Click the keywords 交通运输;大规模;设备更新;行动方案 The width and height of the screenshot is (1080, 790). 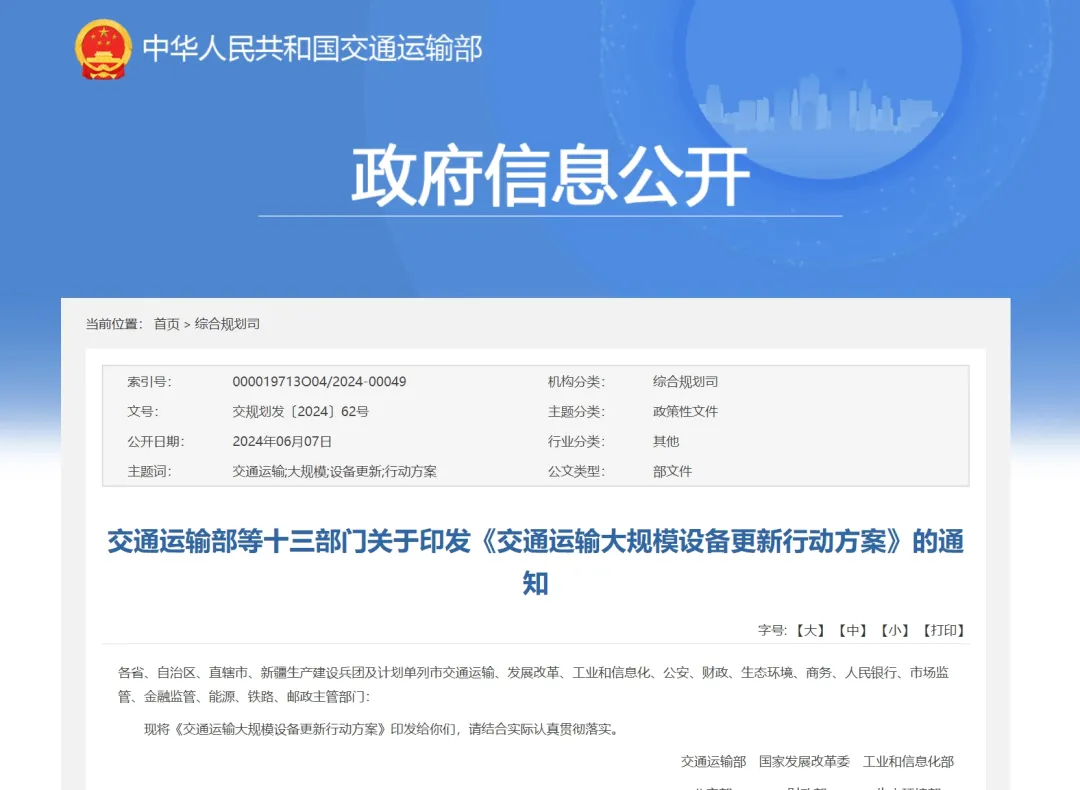pyautogui.click(x=334, y=471)
